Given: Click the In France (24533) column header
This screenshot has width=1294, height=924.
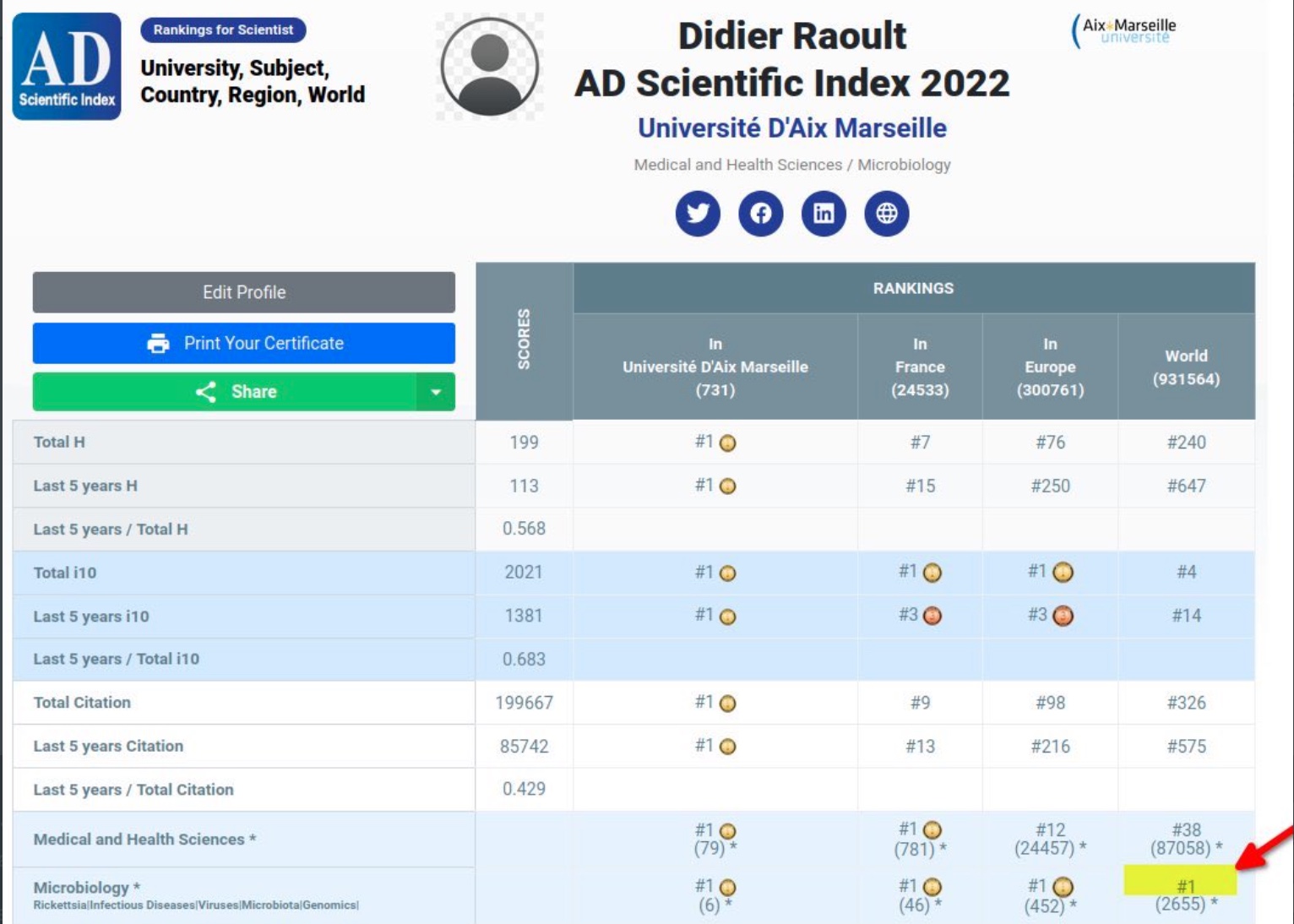Looking at the screenshot, I should [920, 367].
